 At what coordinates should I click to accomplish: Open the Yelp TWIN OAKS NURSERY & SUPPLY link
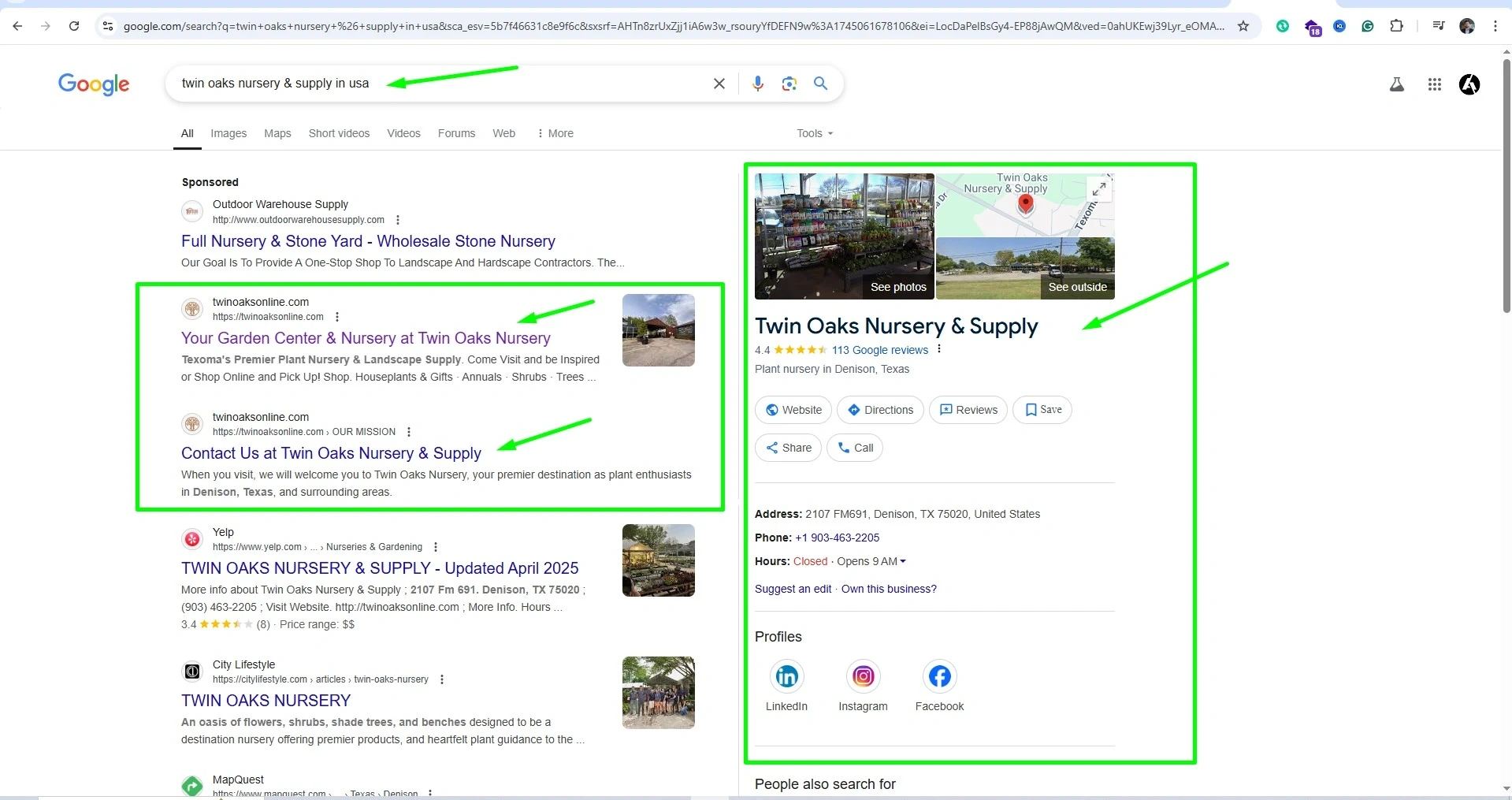click(x=380, y=568)
